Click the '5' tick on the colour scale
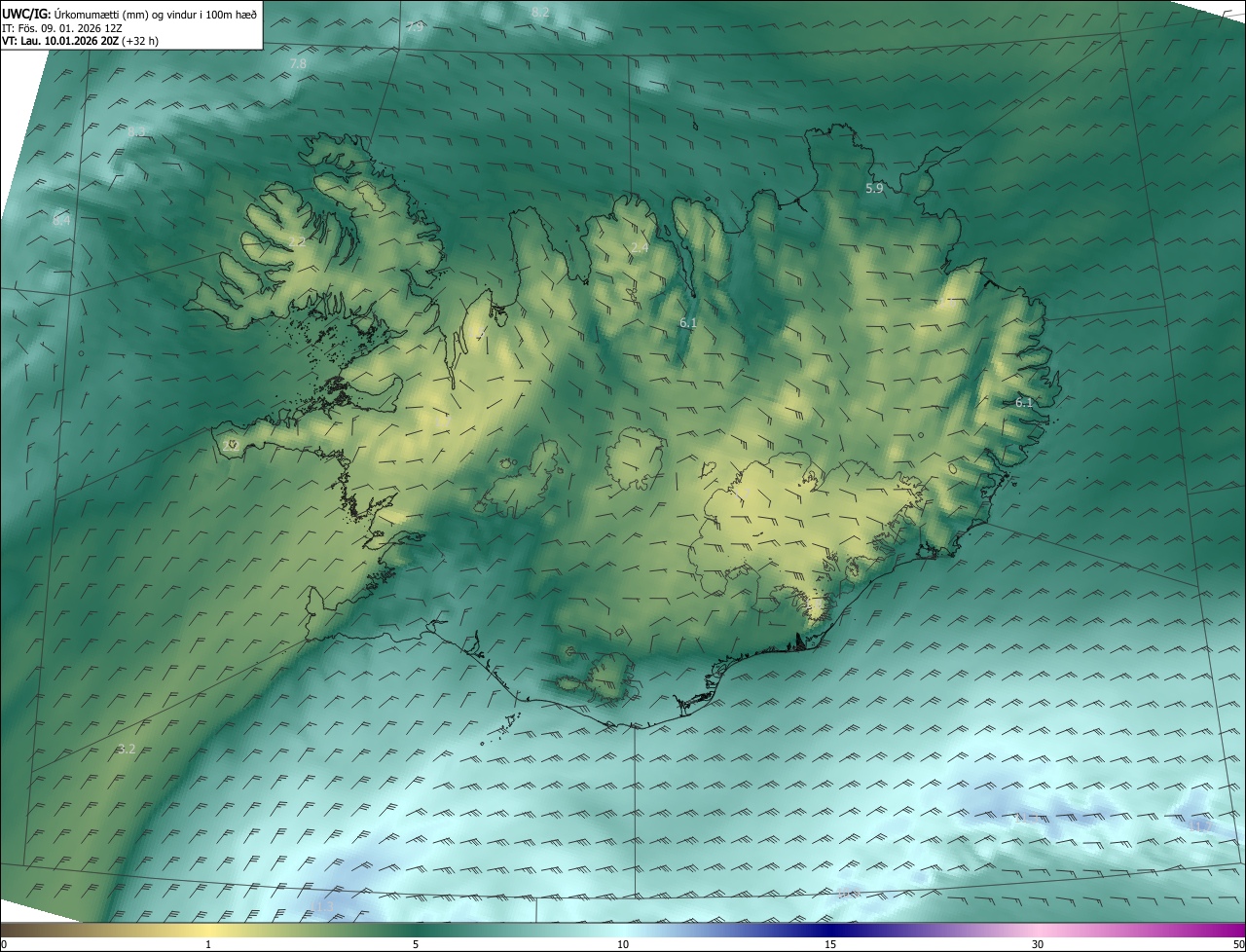The width and height of the screenshot is (1246, 952). [416, 944]
